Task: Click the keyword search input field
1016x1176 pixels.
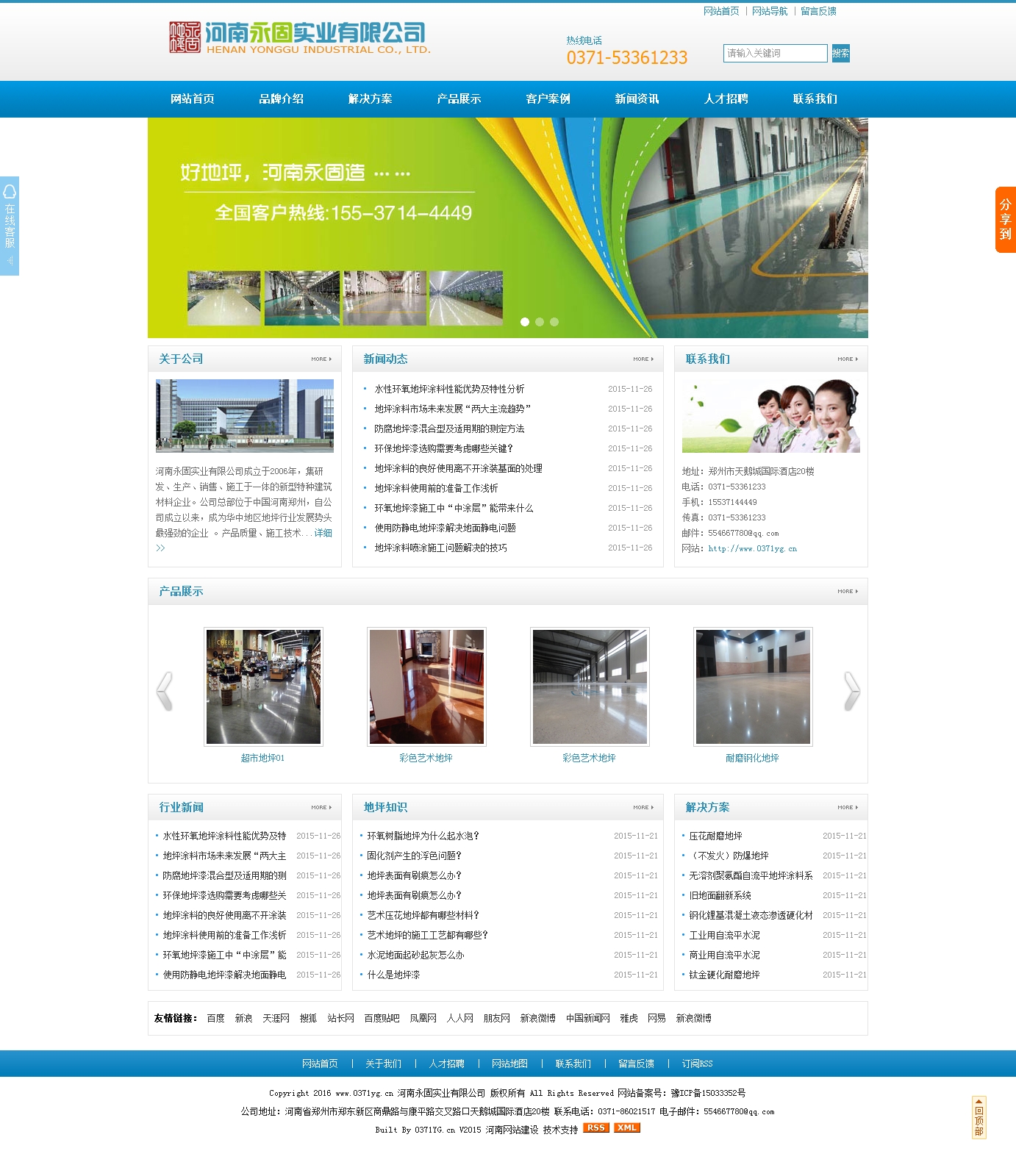Action: point(775,53)
